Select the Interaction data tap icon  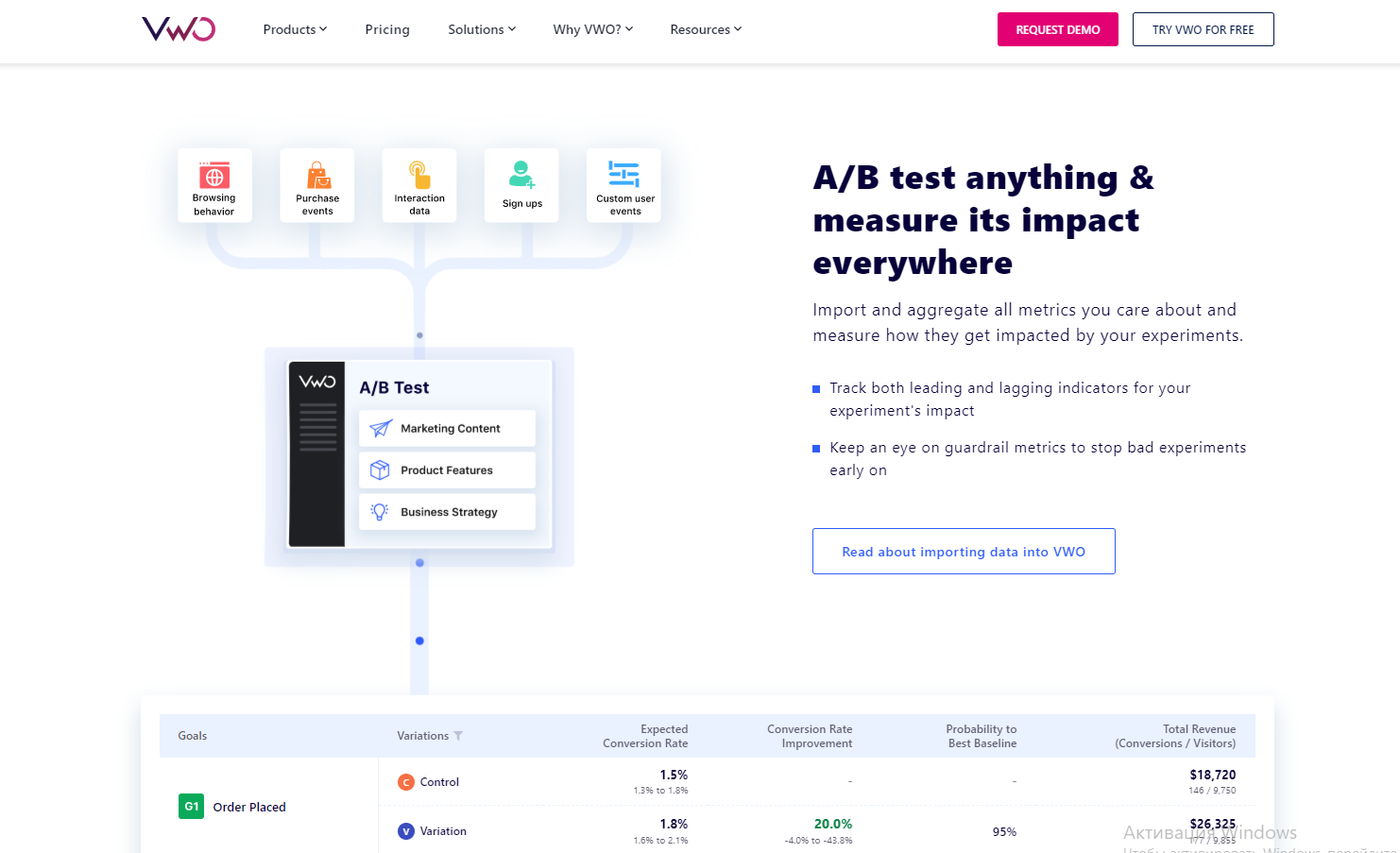click(x=419, y=175)
